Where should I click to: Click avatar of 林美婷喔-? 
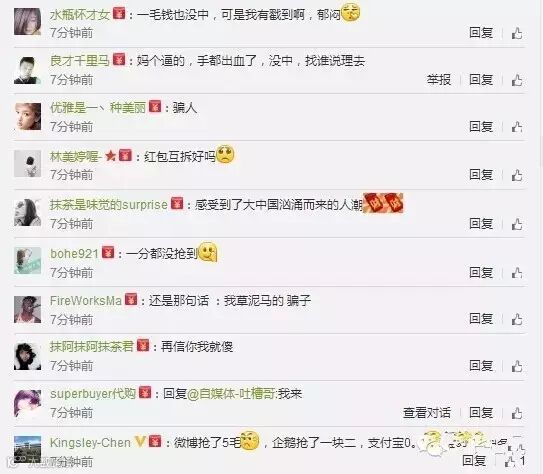[x=27, y=164]
